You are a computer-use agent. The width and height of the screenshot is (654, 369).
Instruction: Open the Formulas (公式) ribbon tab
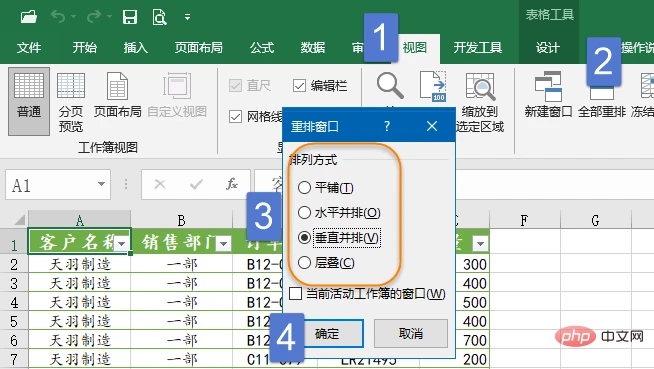point(262,48)
